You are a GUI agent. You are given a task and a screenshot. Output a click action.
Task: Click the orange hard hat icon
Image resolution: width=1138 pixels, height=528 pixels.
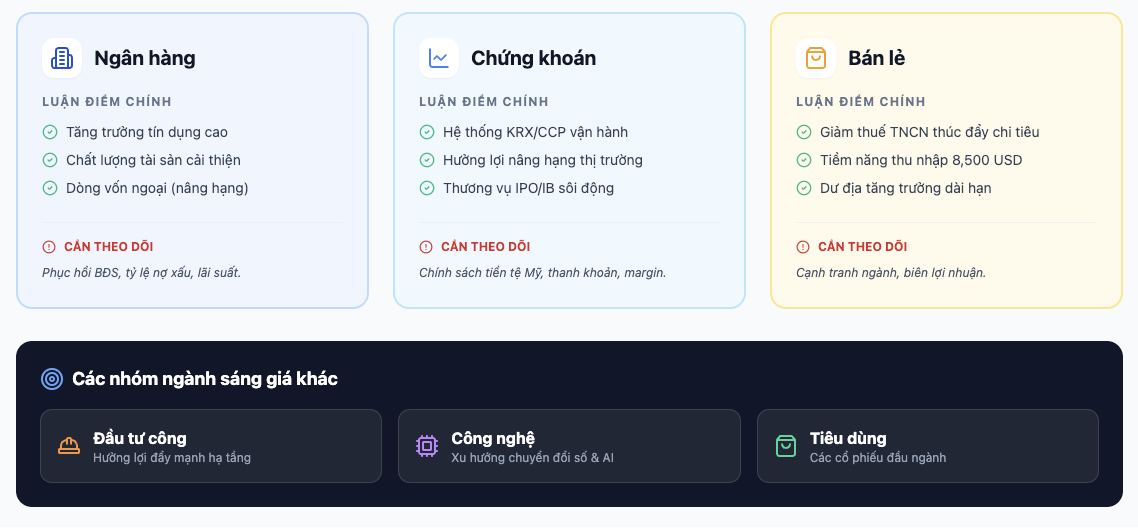[69, 446]
